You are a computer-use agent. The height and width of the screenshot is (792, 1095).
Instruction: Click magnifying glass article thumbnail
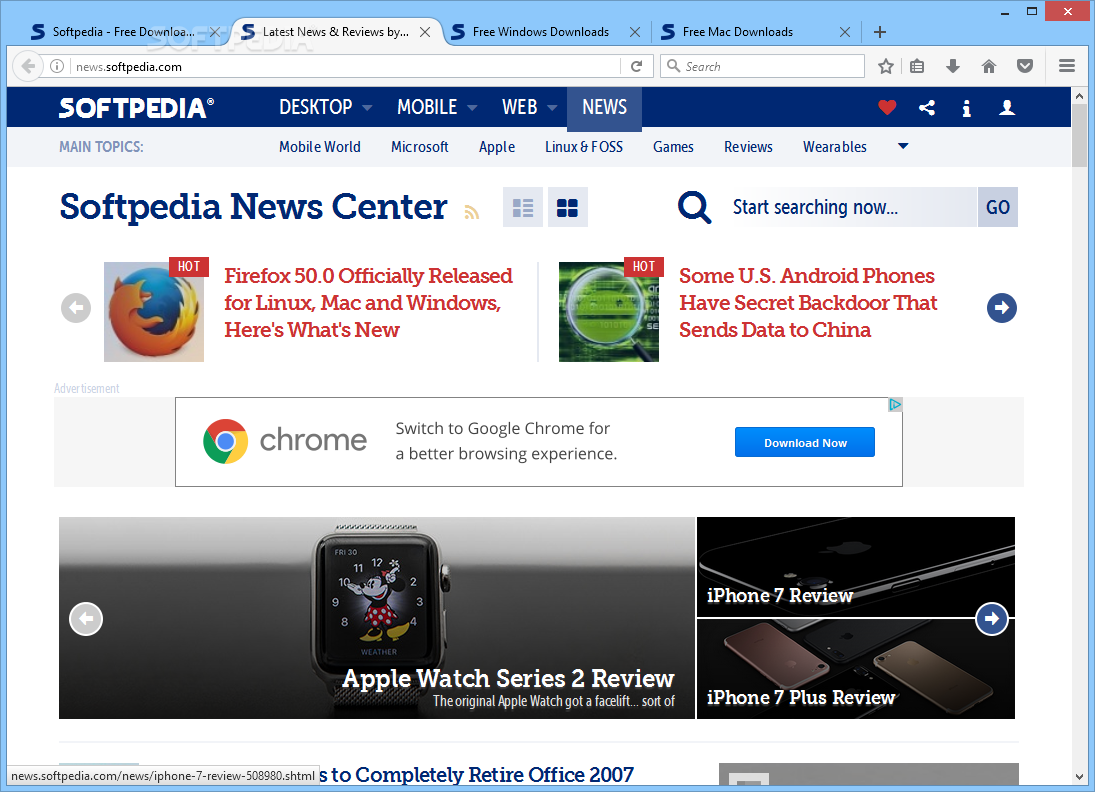[x=608, y=312]
